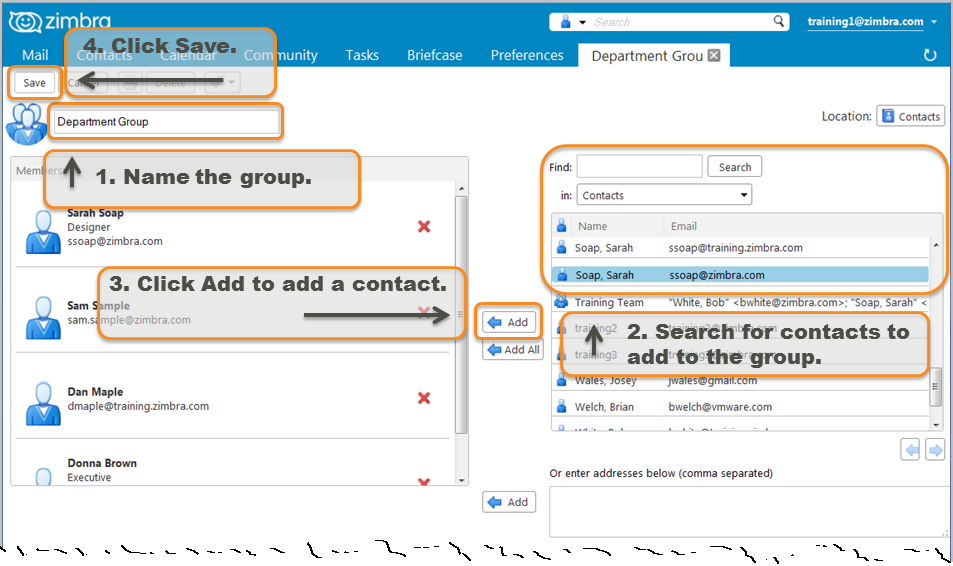Click contact results scroll down arrow

[x=936, y=425]
